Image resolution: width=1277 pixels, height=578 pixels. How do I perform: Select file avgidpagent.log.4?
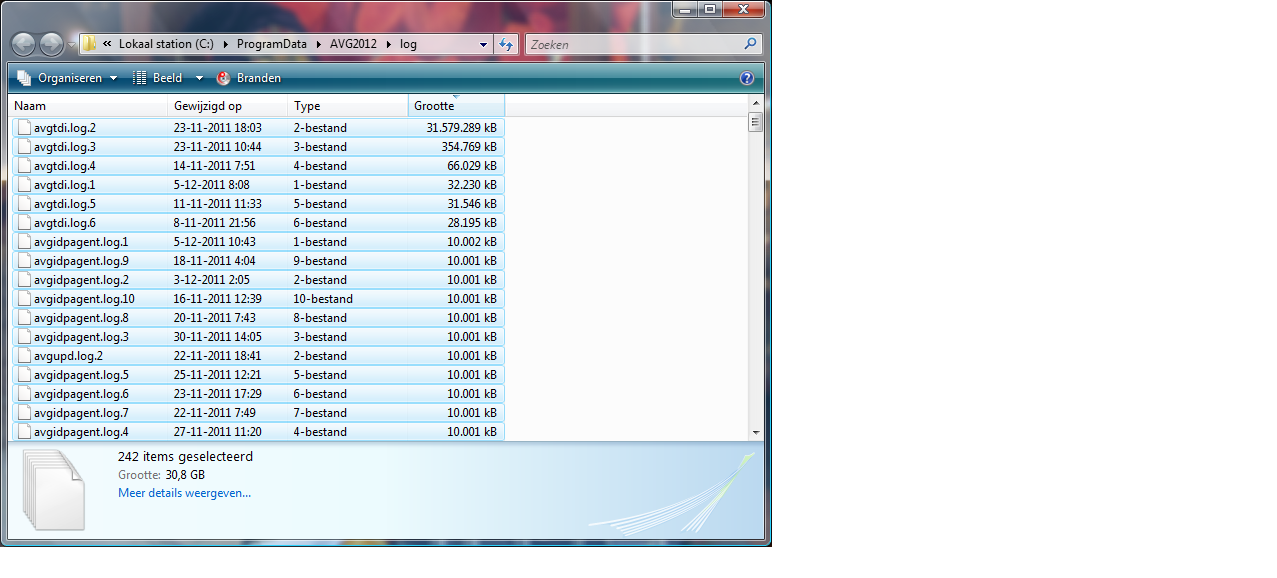(258, 432)
